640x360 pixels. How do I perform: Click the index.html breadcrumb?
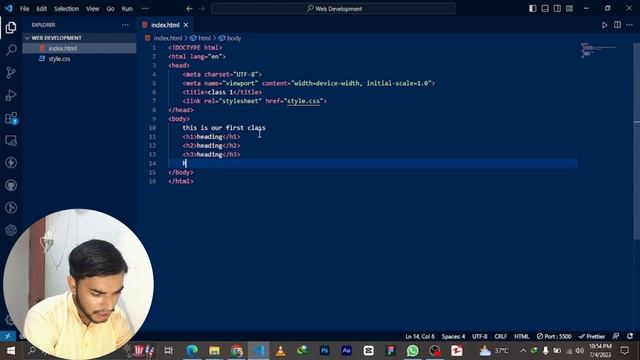168,38
